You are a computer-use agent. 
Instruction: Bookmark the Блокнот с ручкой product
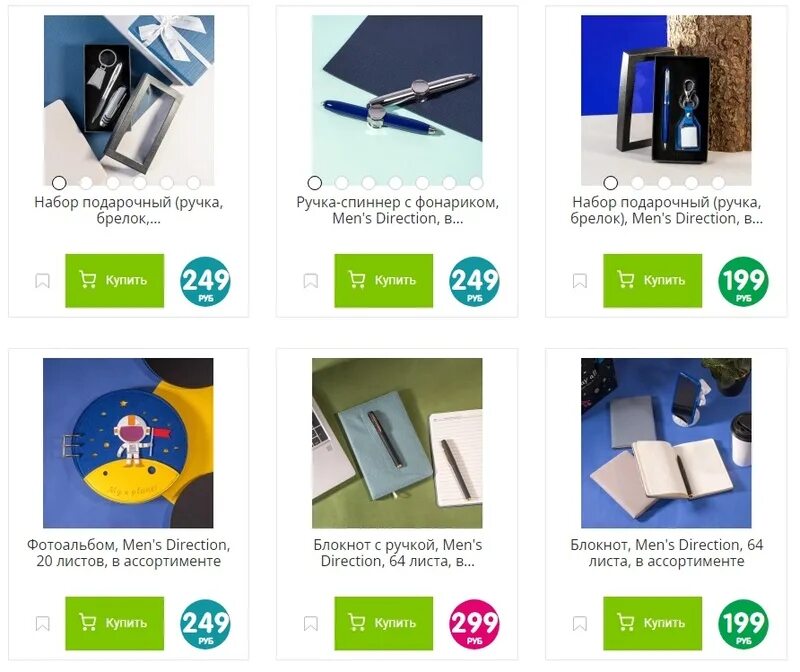[311, 623]
